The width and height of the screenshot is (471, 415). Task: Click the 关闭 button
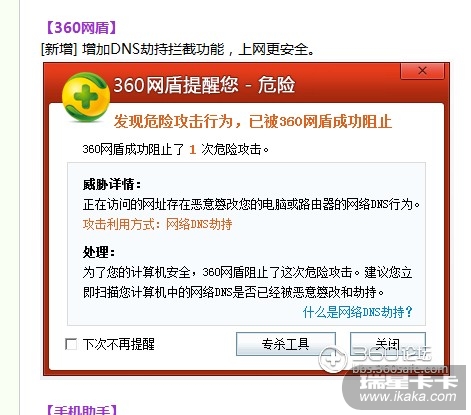pos(388,343)
